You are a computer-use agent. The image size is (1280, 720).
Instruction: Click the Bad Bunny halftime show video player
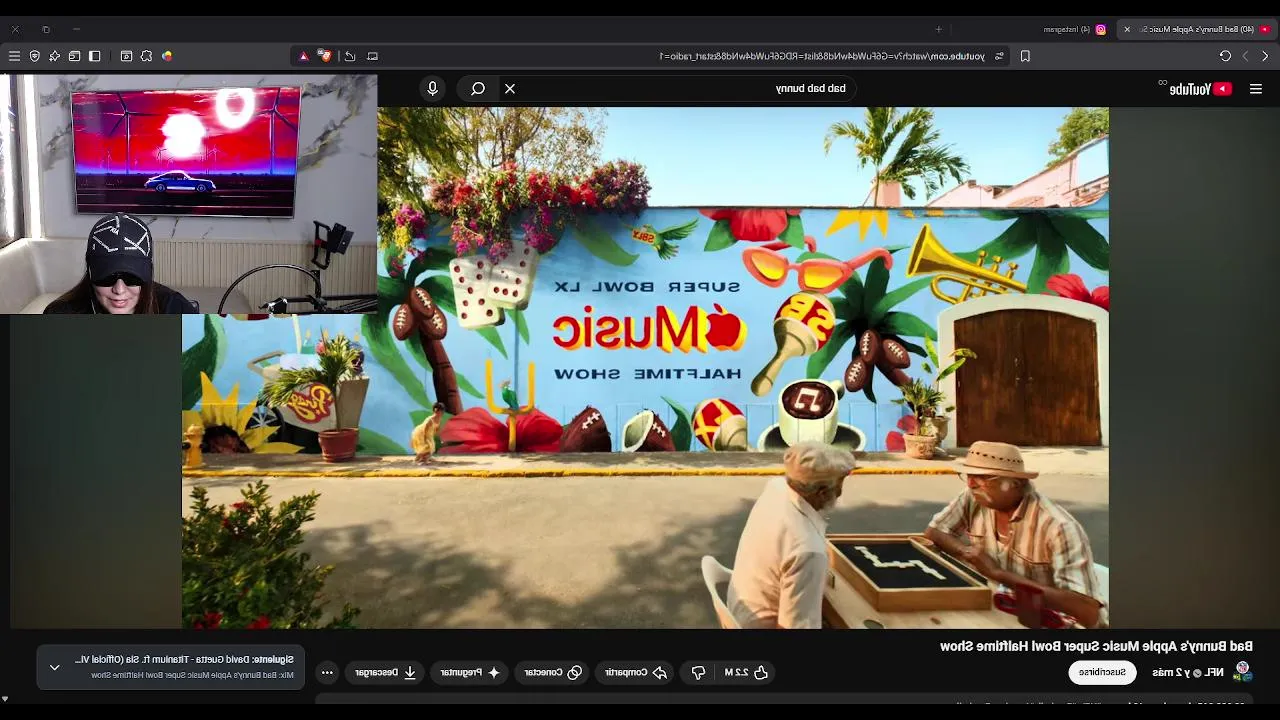coord(645,368)
